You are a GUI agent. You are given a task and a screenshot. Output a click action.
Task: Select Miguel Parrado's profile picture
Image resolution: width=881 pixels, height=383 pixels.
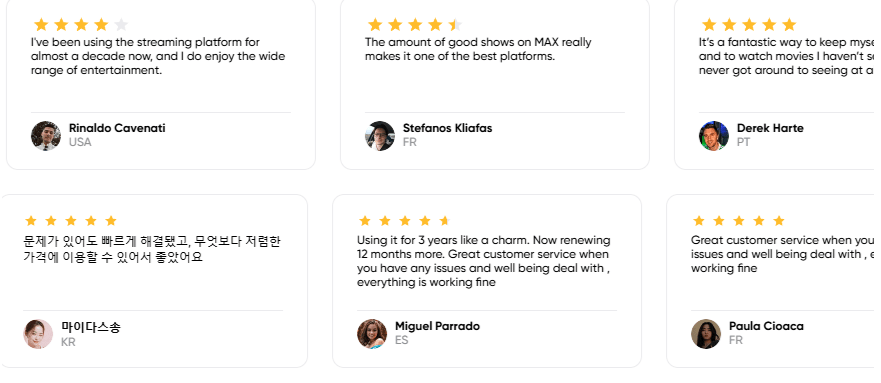372,334
